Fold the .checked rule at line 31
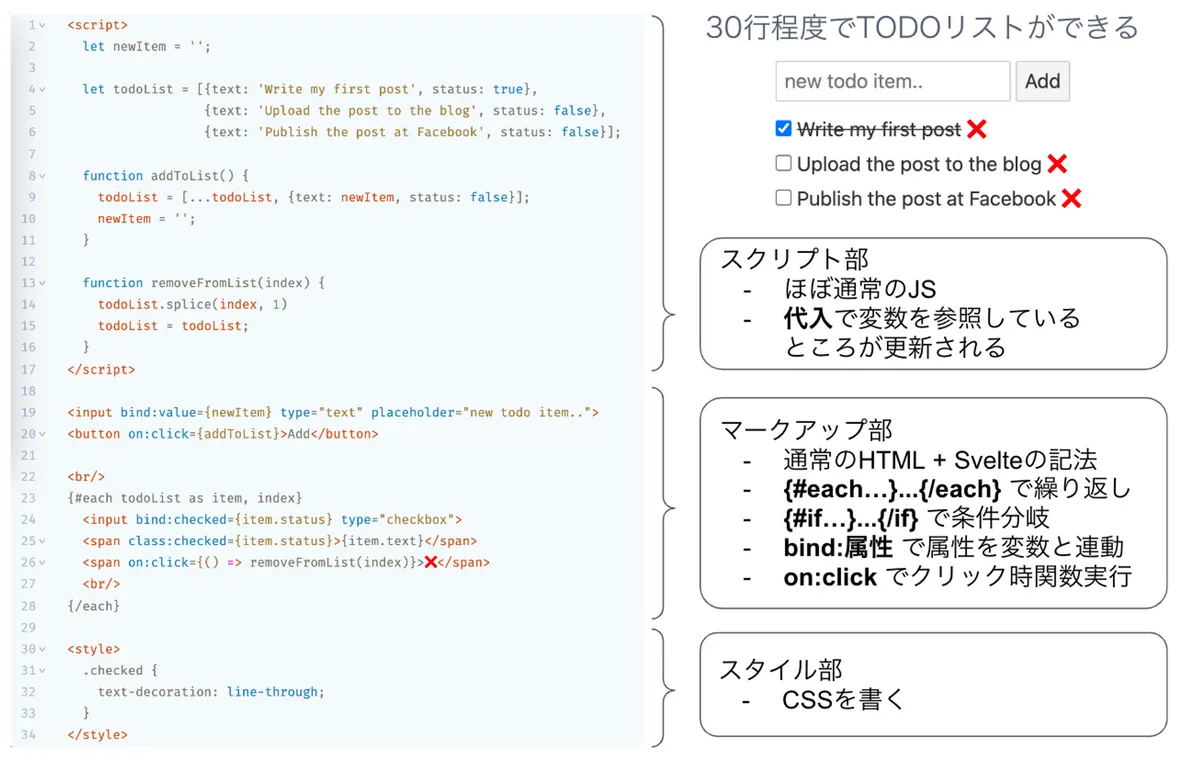This screenshot has height=775, width=1200. [x=41, y=671]
